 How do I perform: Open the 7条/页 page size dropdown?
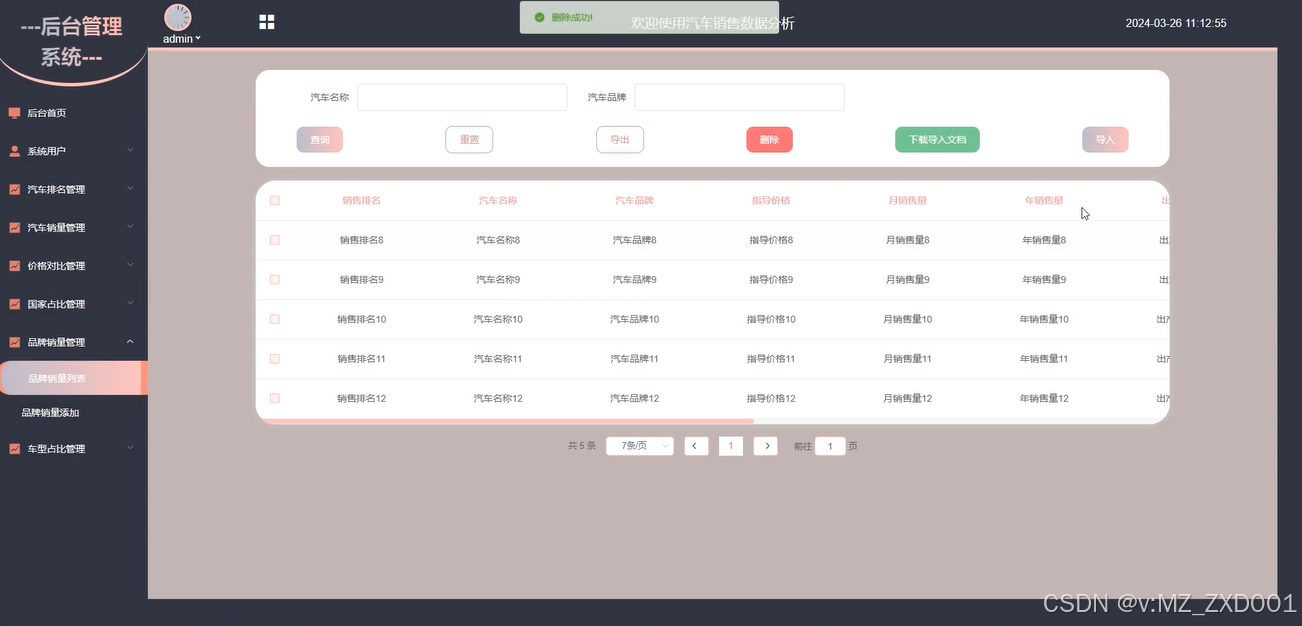tap(640, 446)
